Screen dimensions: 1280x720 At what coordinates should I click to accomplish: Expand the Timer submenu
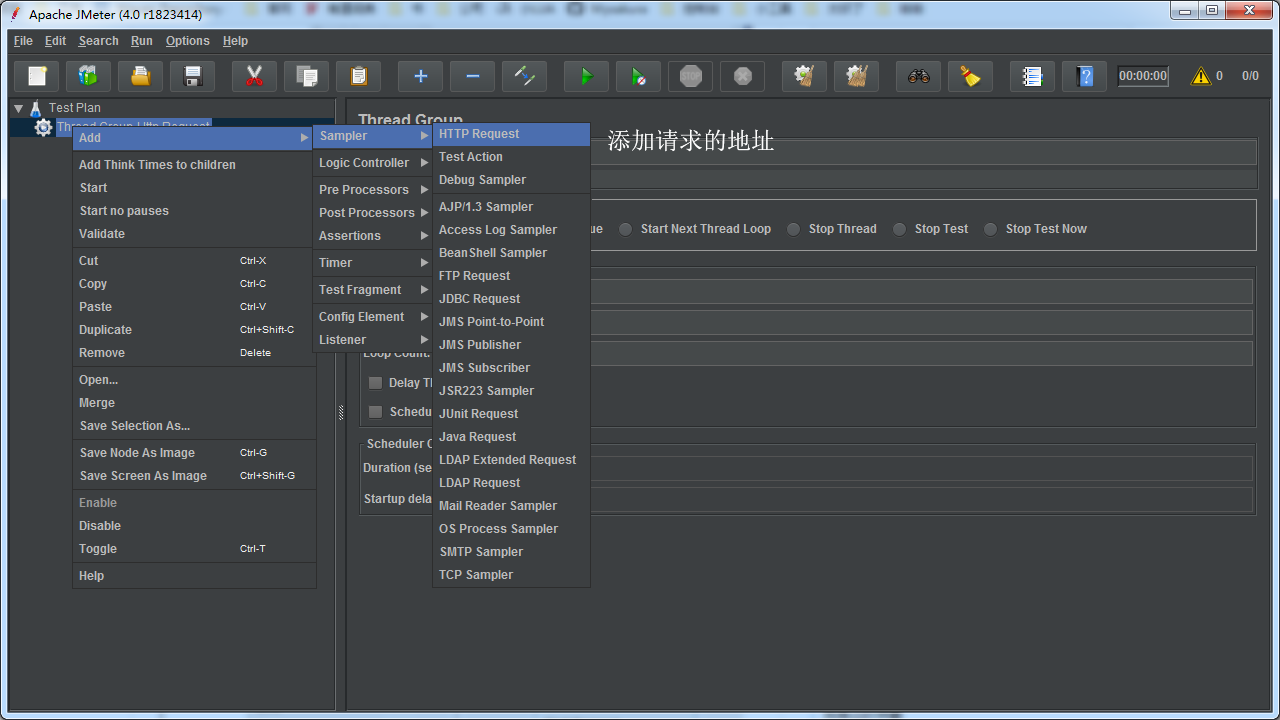coord(373,263)
